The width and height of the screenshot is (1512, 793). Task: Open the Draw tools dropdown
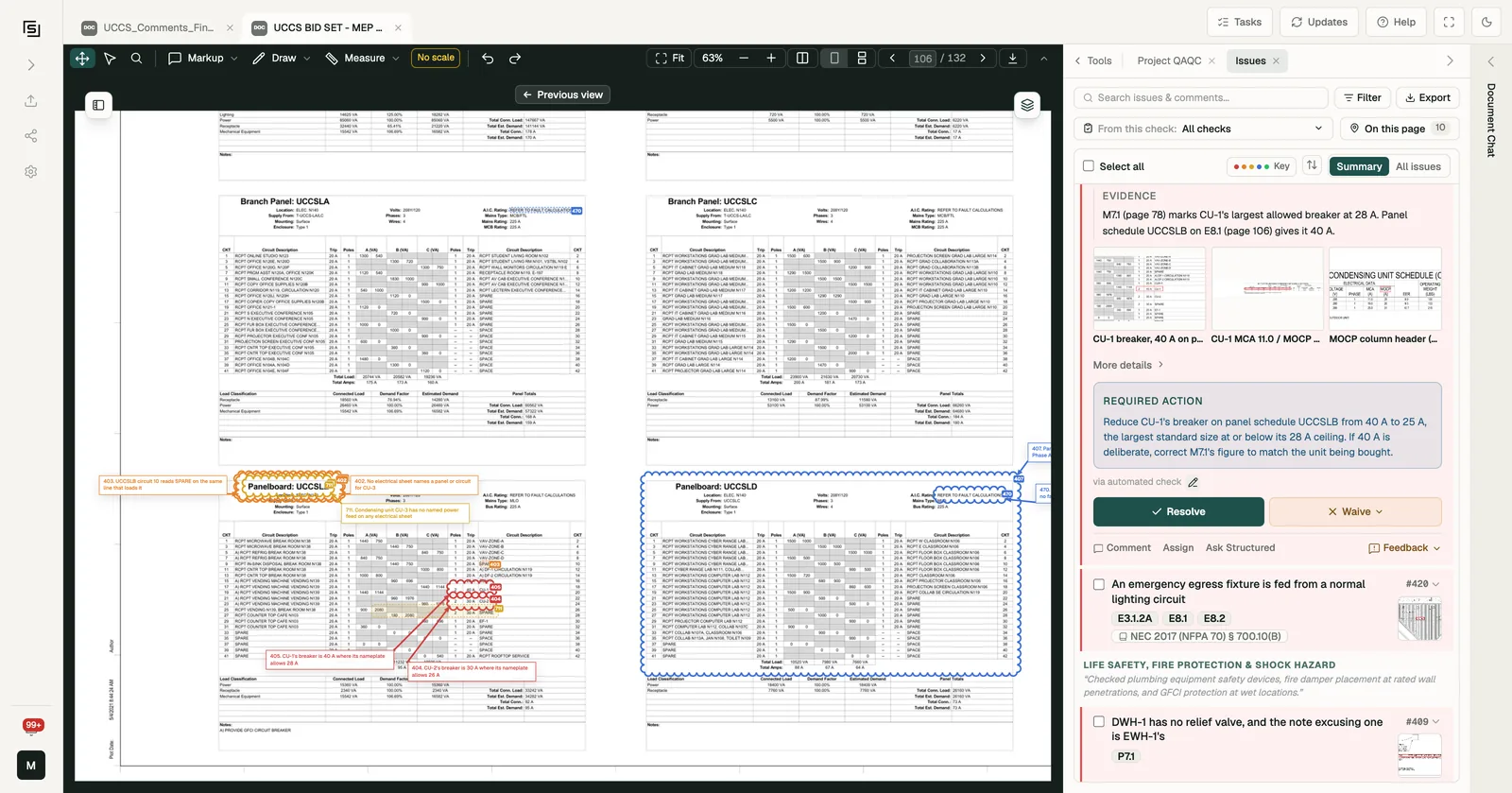[281, 58]
